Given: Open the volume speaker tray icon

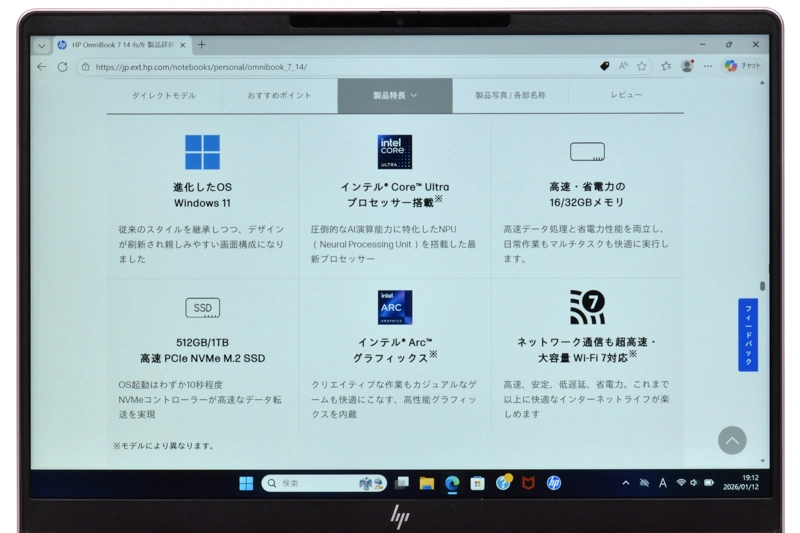Looking at the screenshot, I should [x=694, y=483].
